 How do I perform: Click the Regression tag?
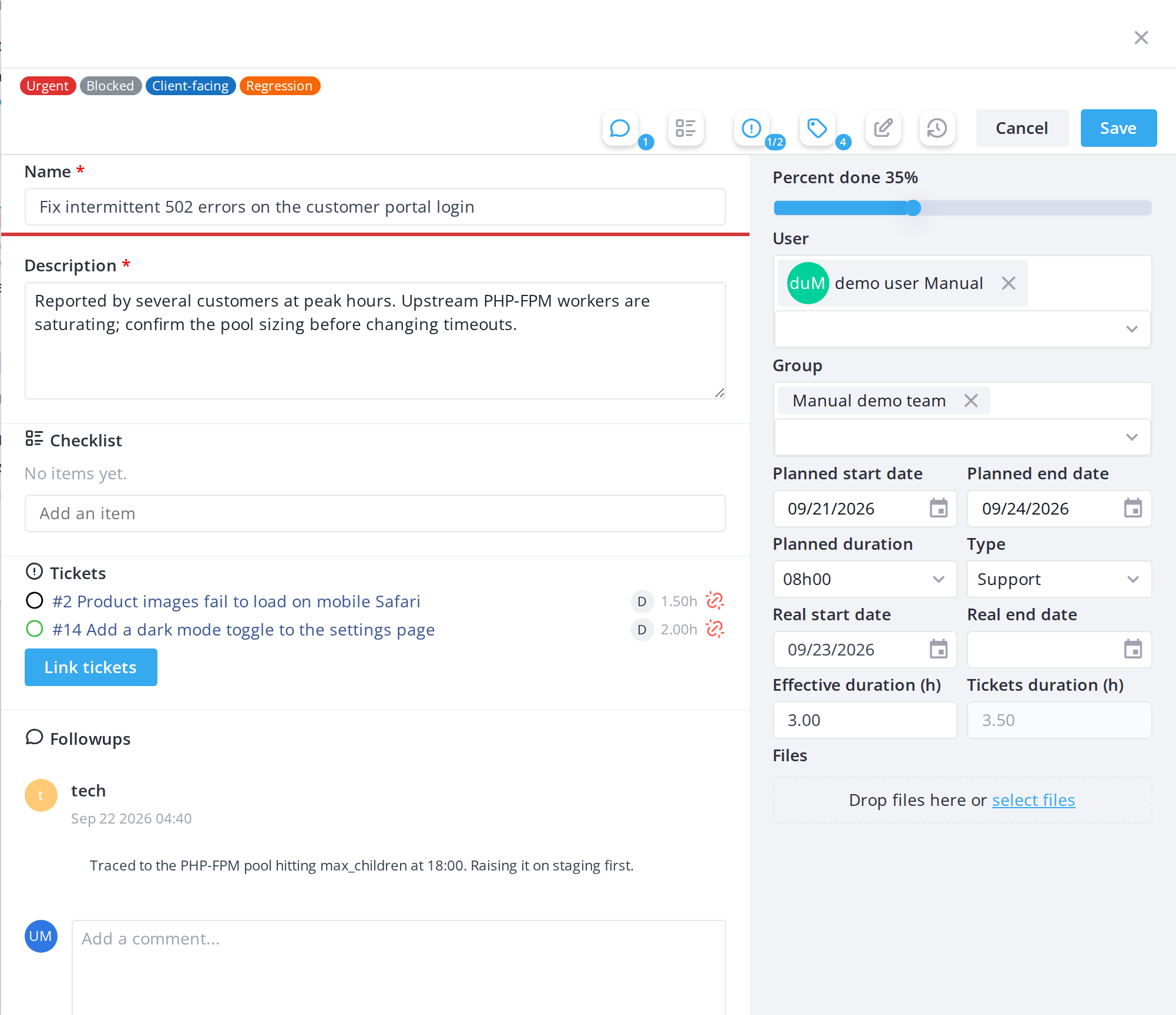(x=280, y=86)
